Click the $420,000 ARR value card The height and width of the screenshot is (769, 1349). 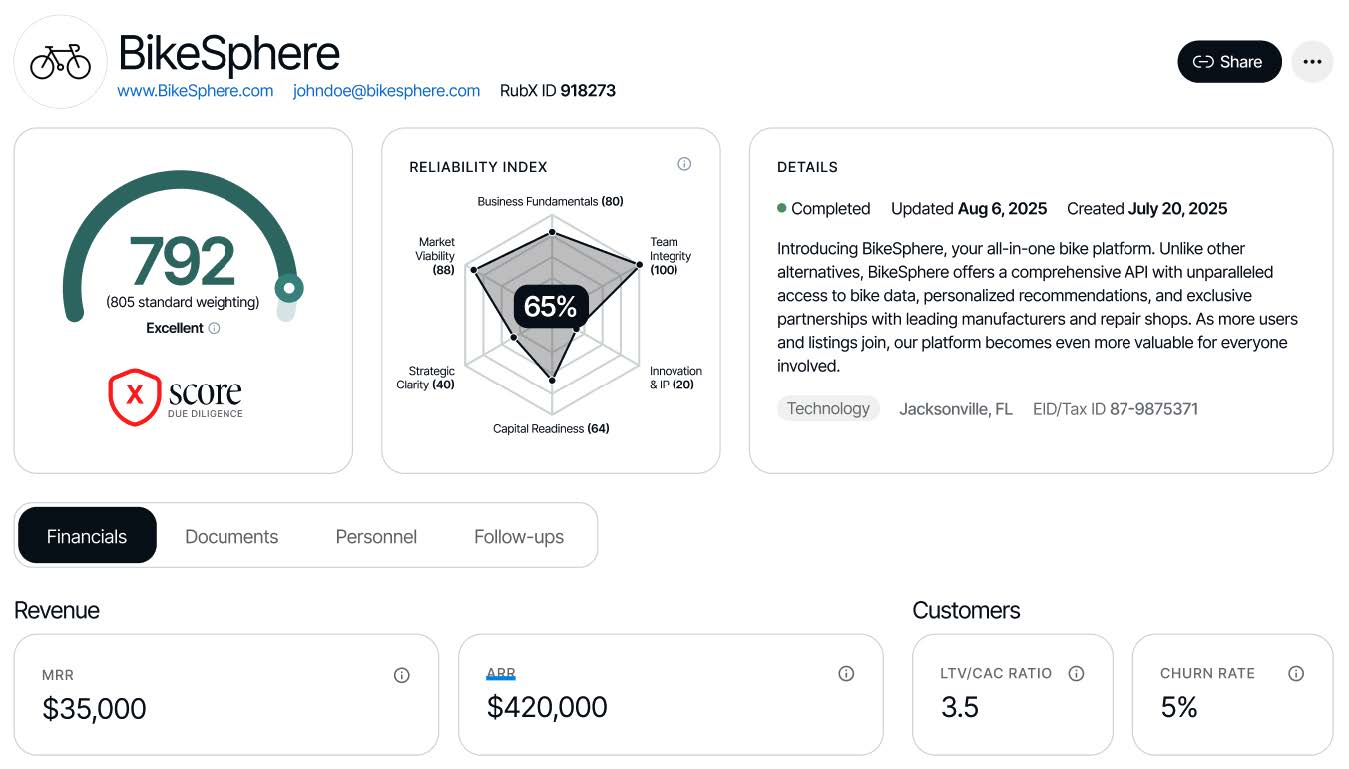pyautogui.click(x=670, y=694)
